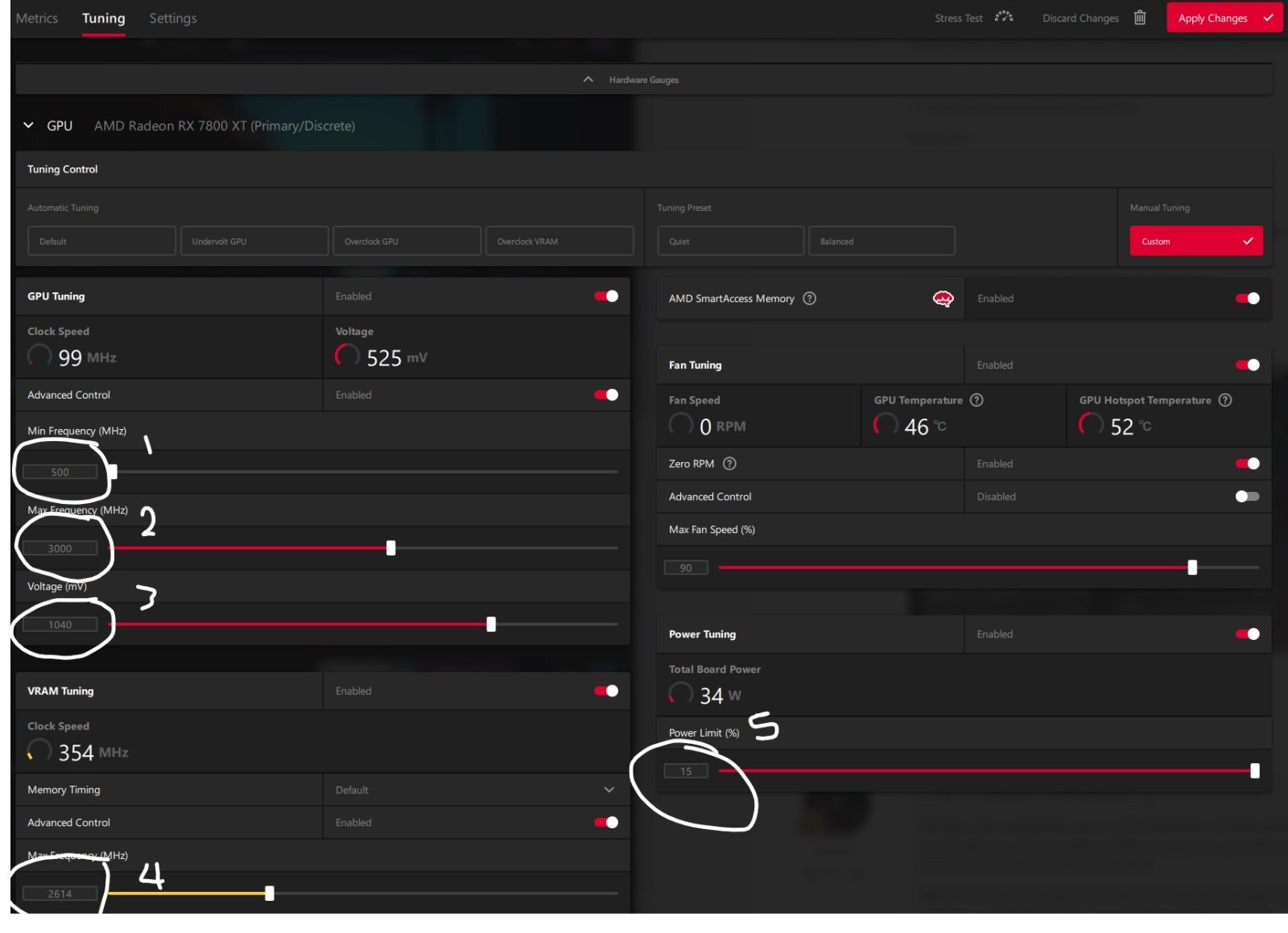Click the Tuning Control heading

(63, 169)
